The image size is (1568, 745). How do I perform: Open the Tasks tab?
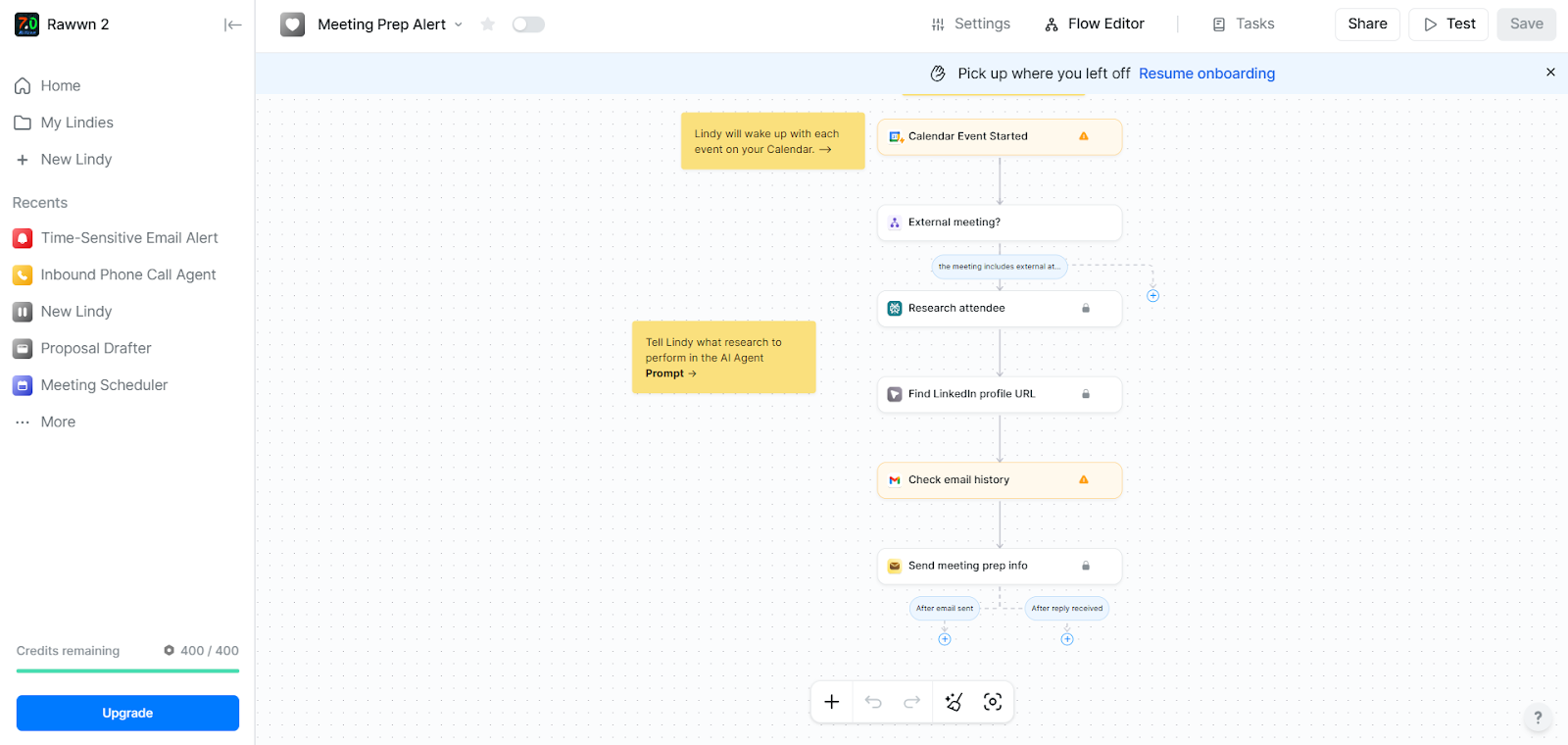tap(1244, 24)
